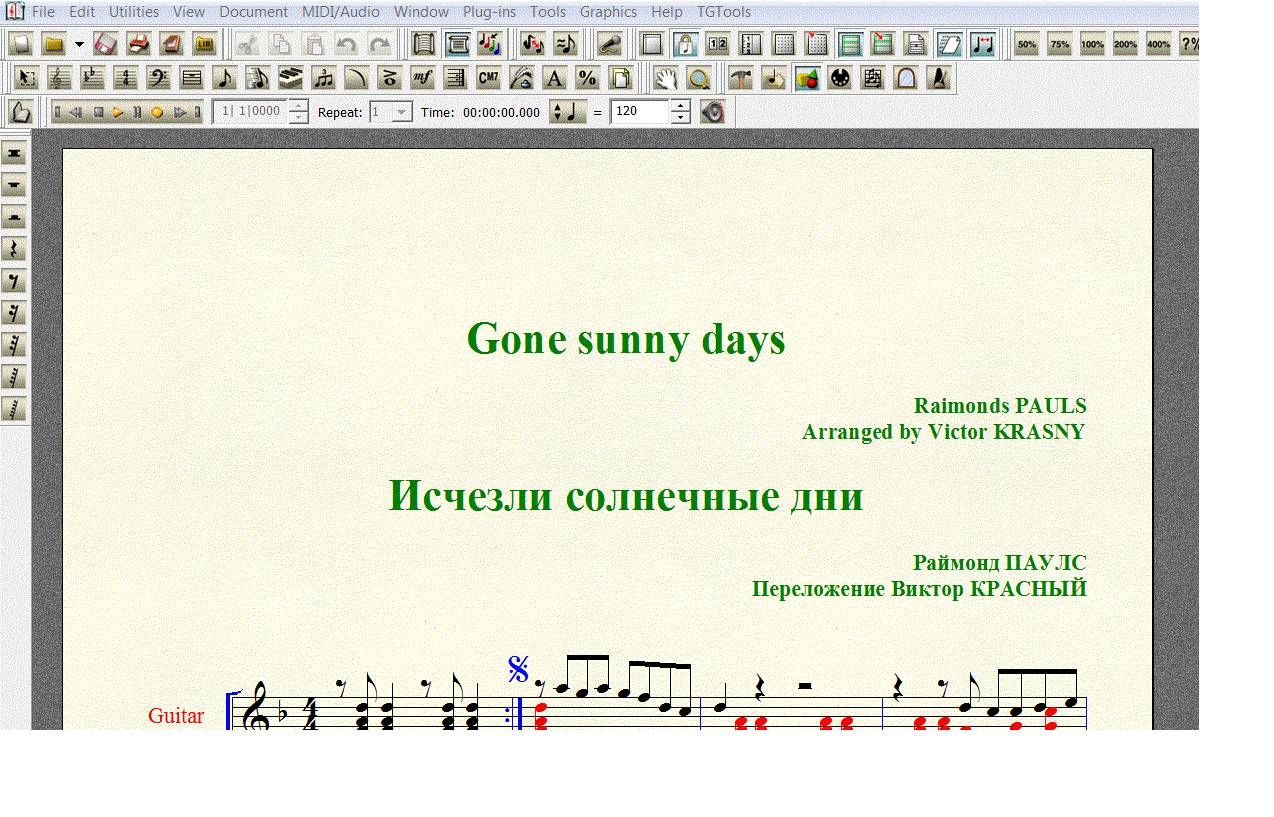The height and width of the screenshot is (817, 1274).
Task: Select the Measure tool
Action: click(191, 78)
